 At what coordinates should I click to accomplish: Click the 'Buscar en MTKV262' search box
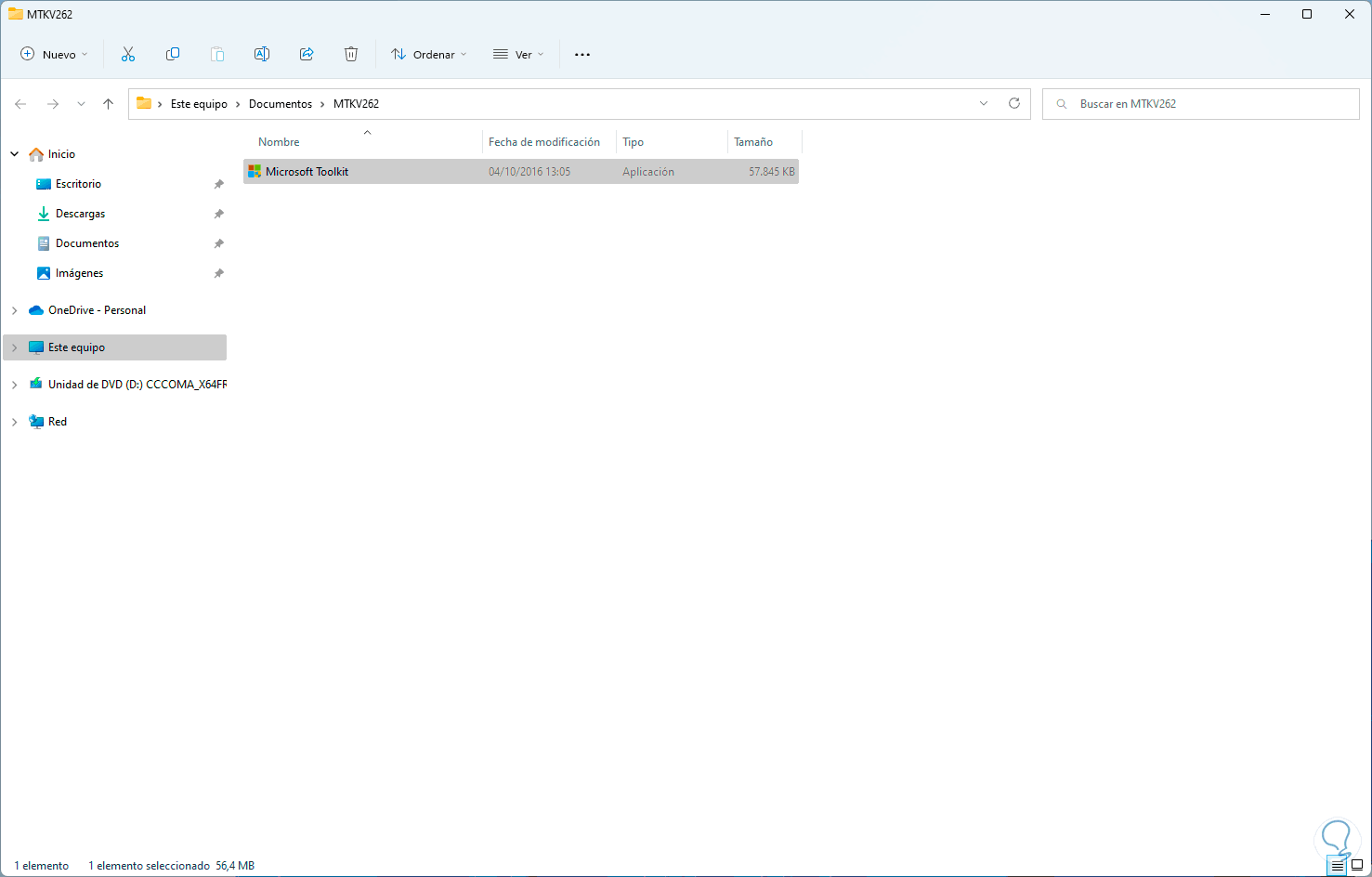(x=1201, y=104)
